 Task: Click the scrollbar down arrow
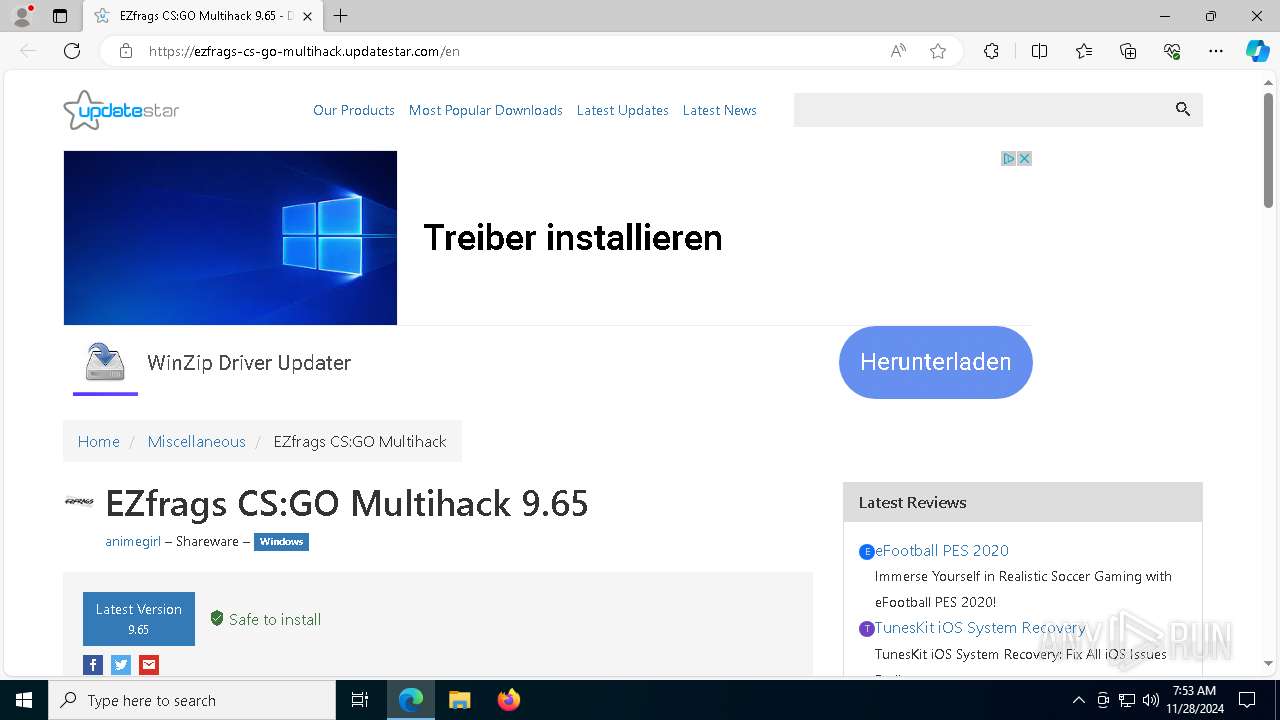click(1268, 663)
